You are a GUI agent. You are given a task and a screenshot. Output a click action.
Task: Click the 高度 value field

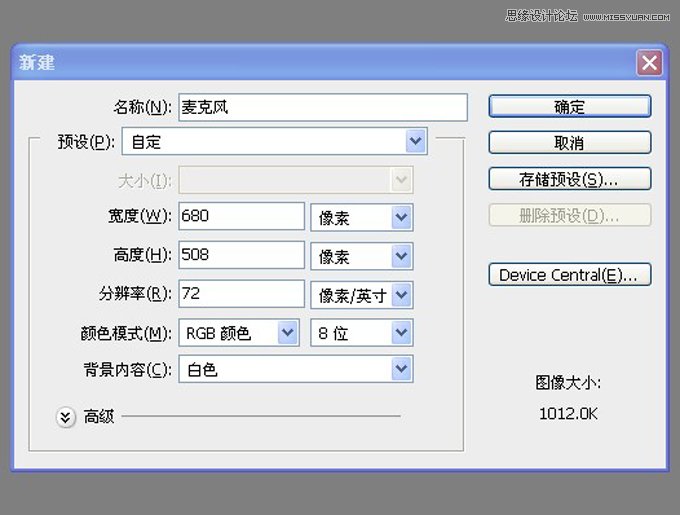(x=241, y=255)
